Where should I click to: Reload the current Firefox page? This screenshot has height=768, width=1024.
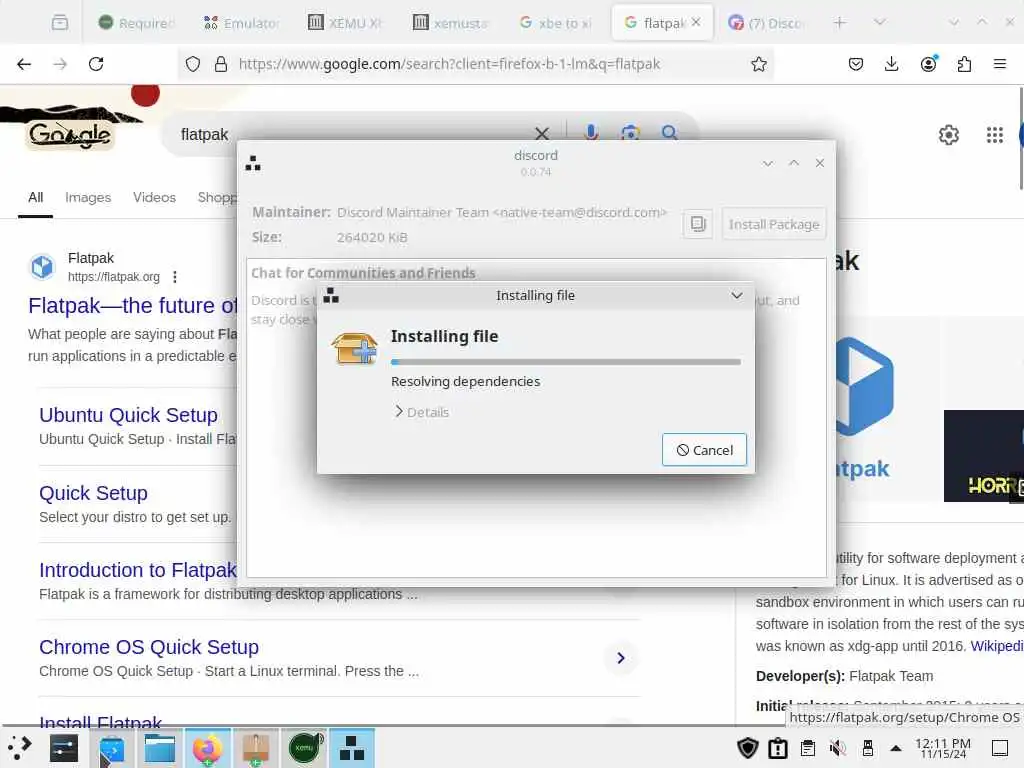[x=96, y=64]
